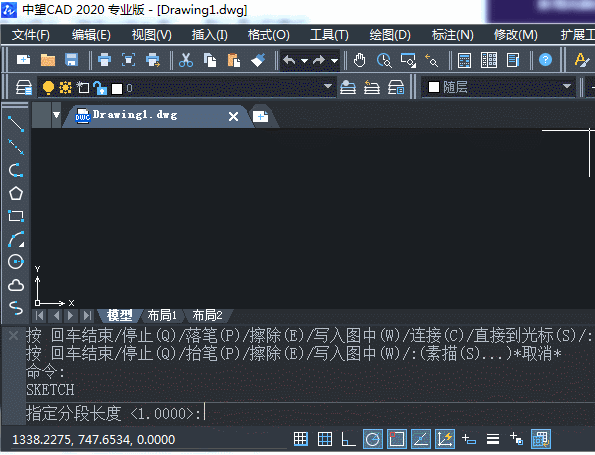595x455 pixels.
Task: Add a new drawing tab
Action: pos(261,117)
